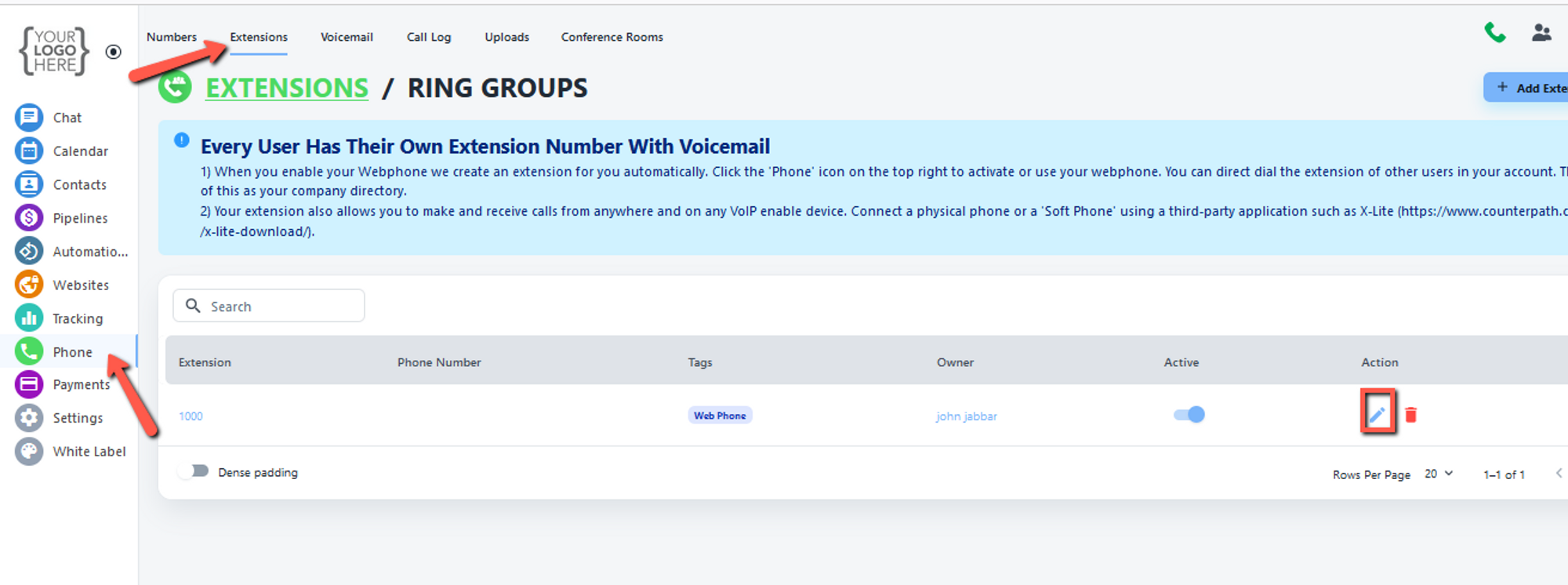Open the green webphone icon at top right
1568x585 pixels.
click(x=1494, y=33)
